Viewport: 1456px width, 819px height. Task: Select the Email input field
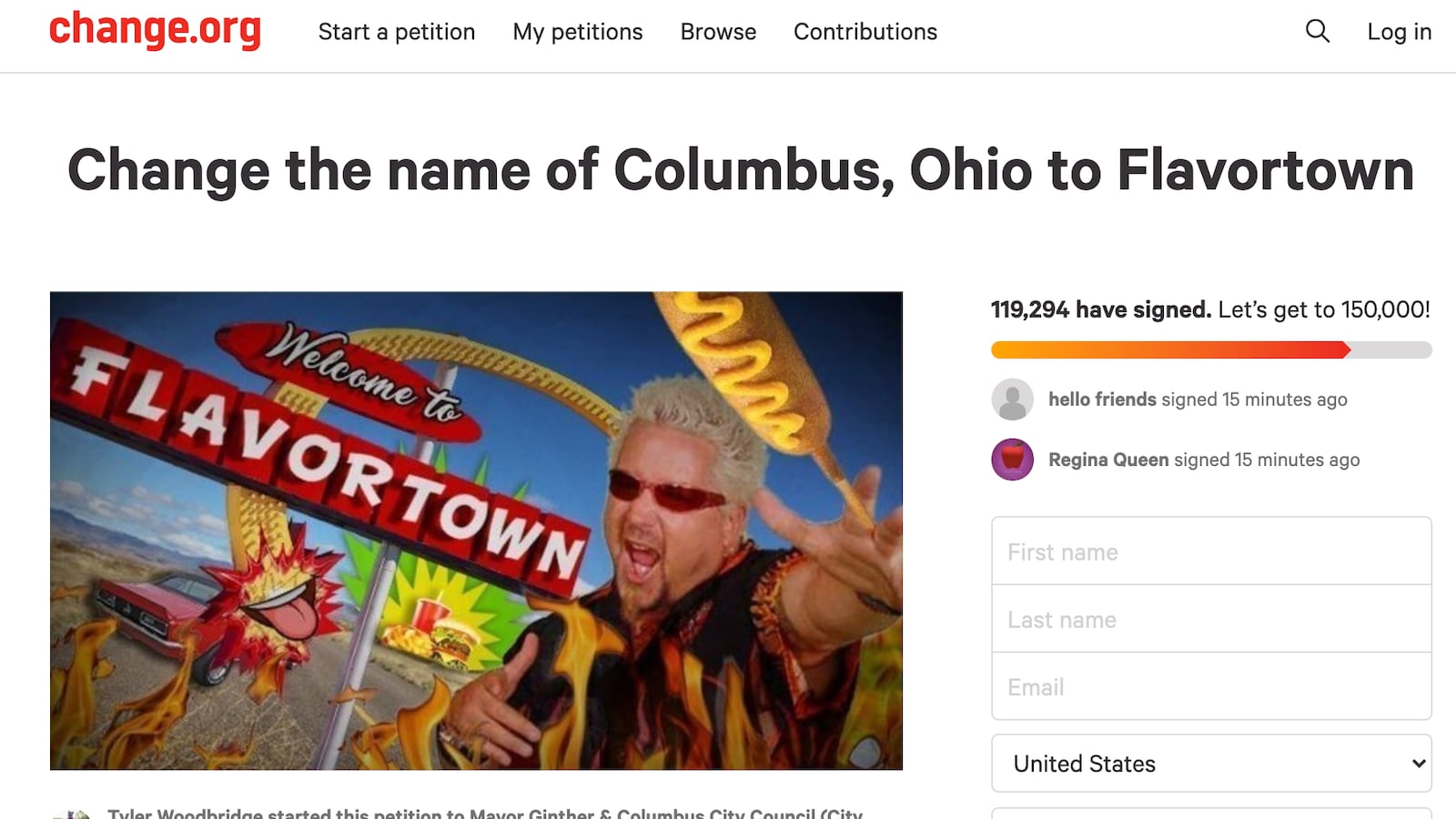coord(1210,686)
